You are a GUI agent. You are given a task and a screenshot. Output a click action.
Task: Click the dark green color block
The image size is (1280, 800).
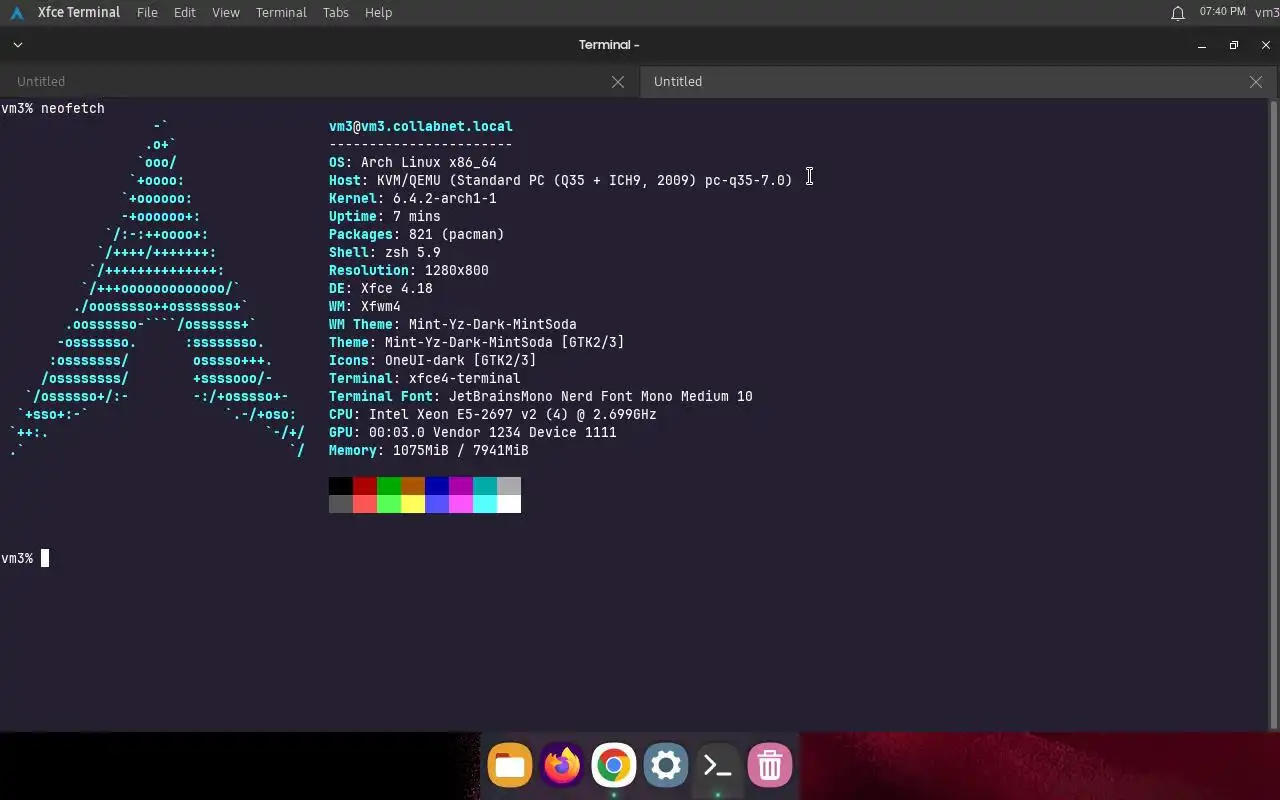point(389,486)
